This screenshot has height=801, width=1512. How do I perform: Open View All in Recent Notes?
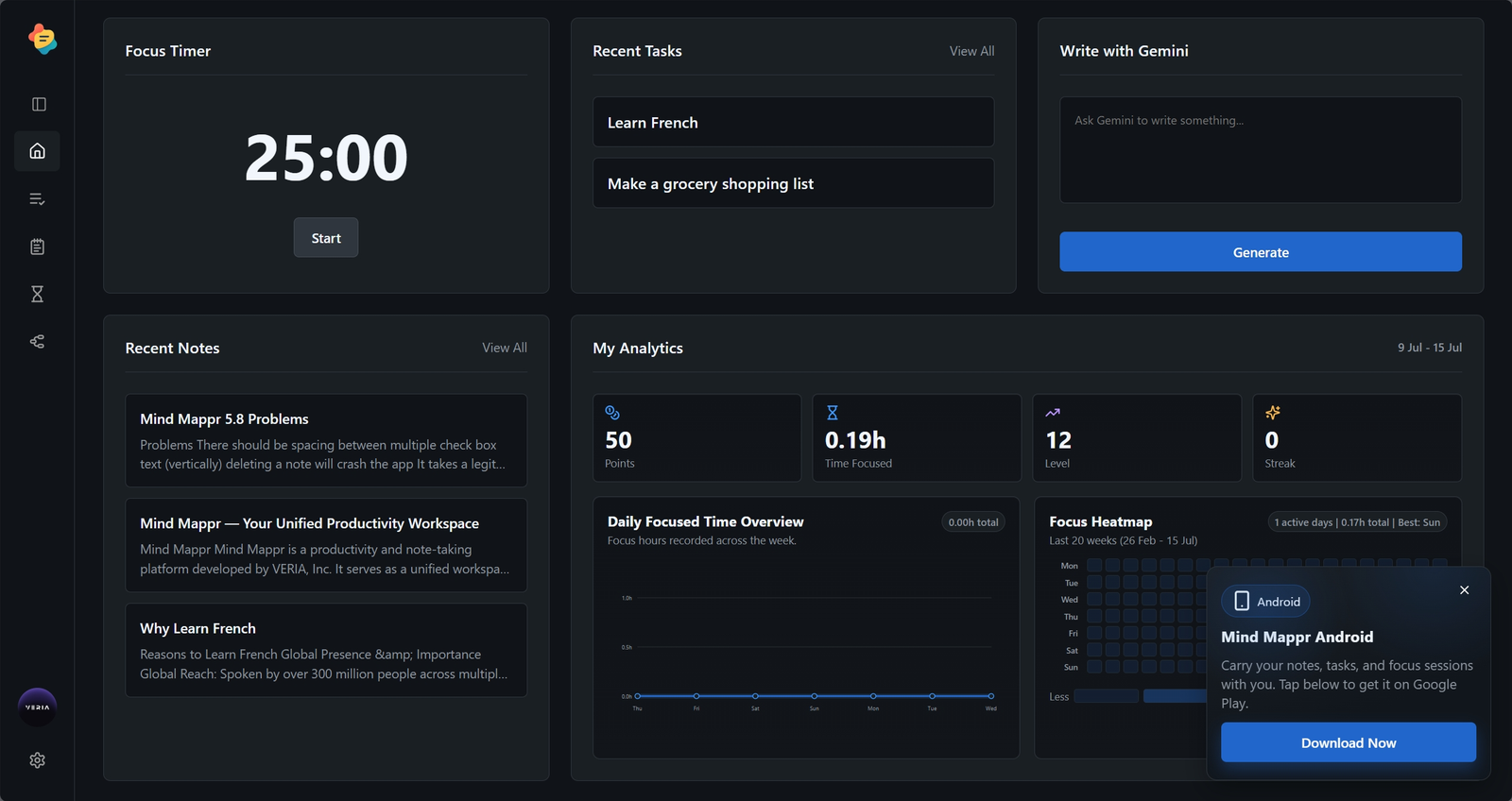tap(505, 348)
